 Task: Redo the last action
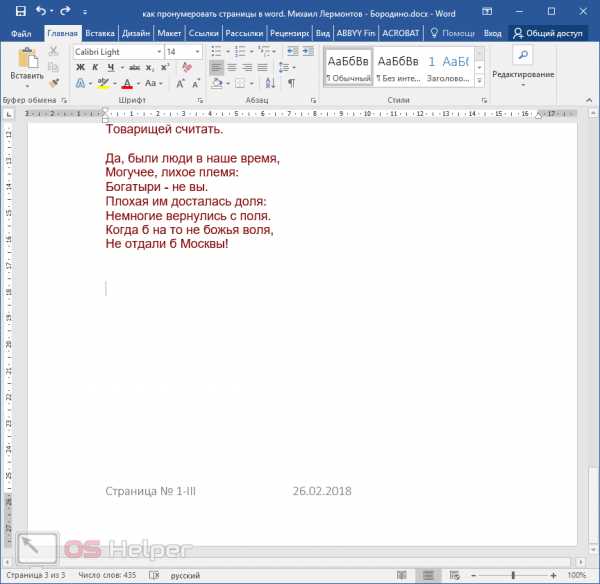(x=65, y=11)
